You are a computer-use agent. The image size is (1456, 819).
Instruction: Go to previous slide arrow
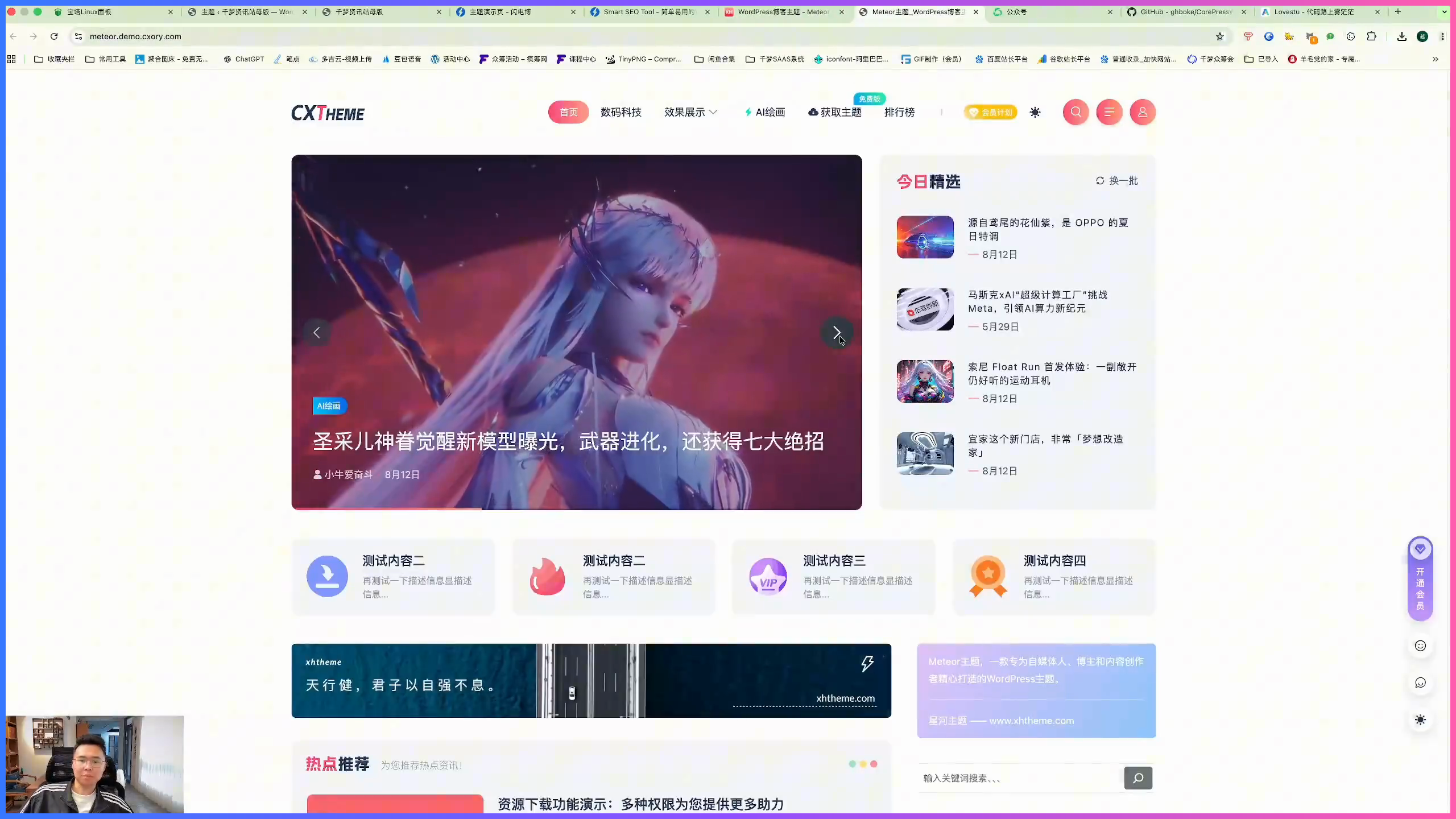(x=317, y=333)
